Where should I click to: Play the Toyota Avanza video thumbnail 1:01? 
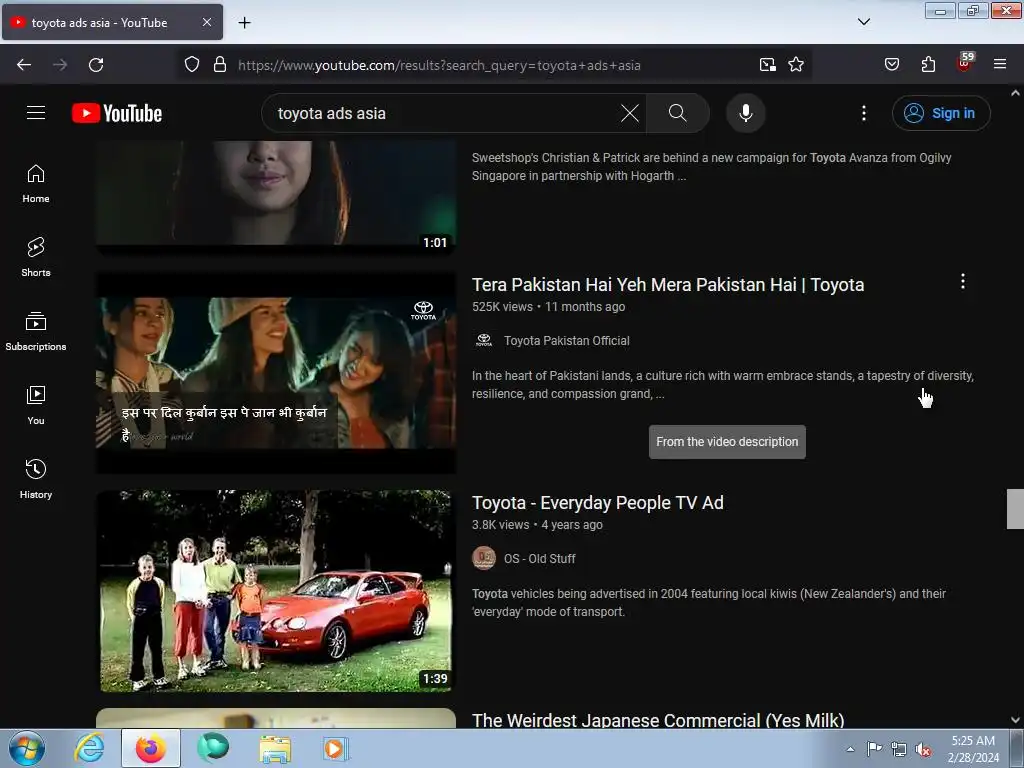[x=276, y=197]
